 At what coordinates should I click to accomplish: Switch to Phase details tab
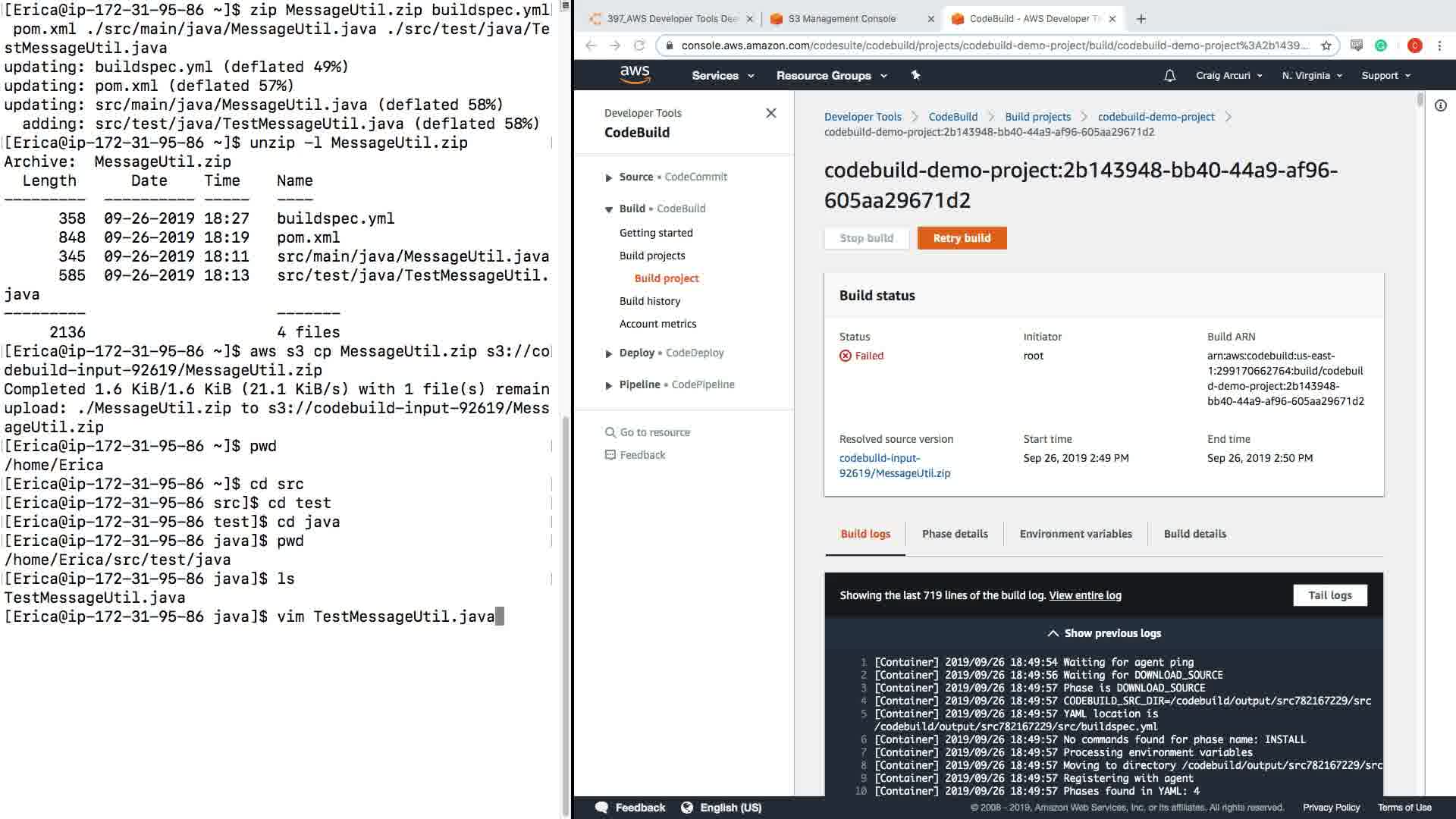pos(954,534)
